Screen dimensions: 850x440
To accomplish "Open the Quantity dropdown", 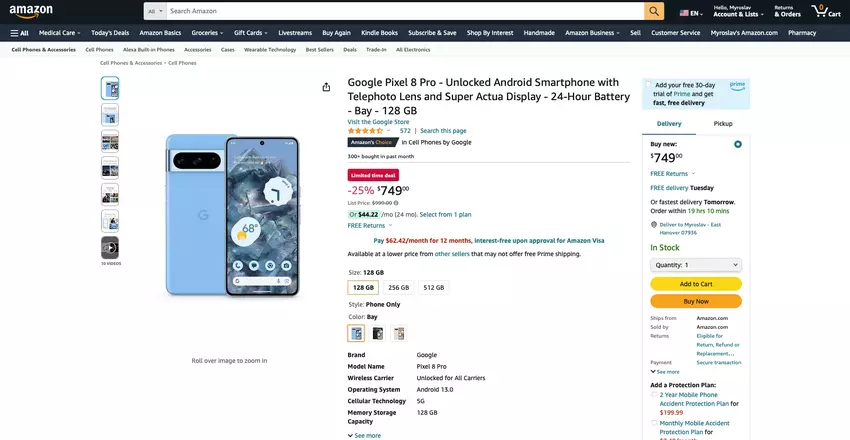I will point(696,265).
